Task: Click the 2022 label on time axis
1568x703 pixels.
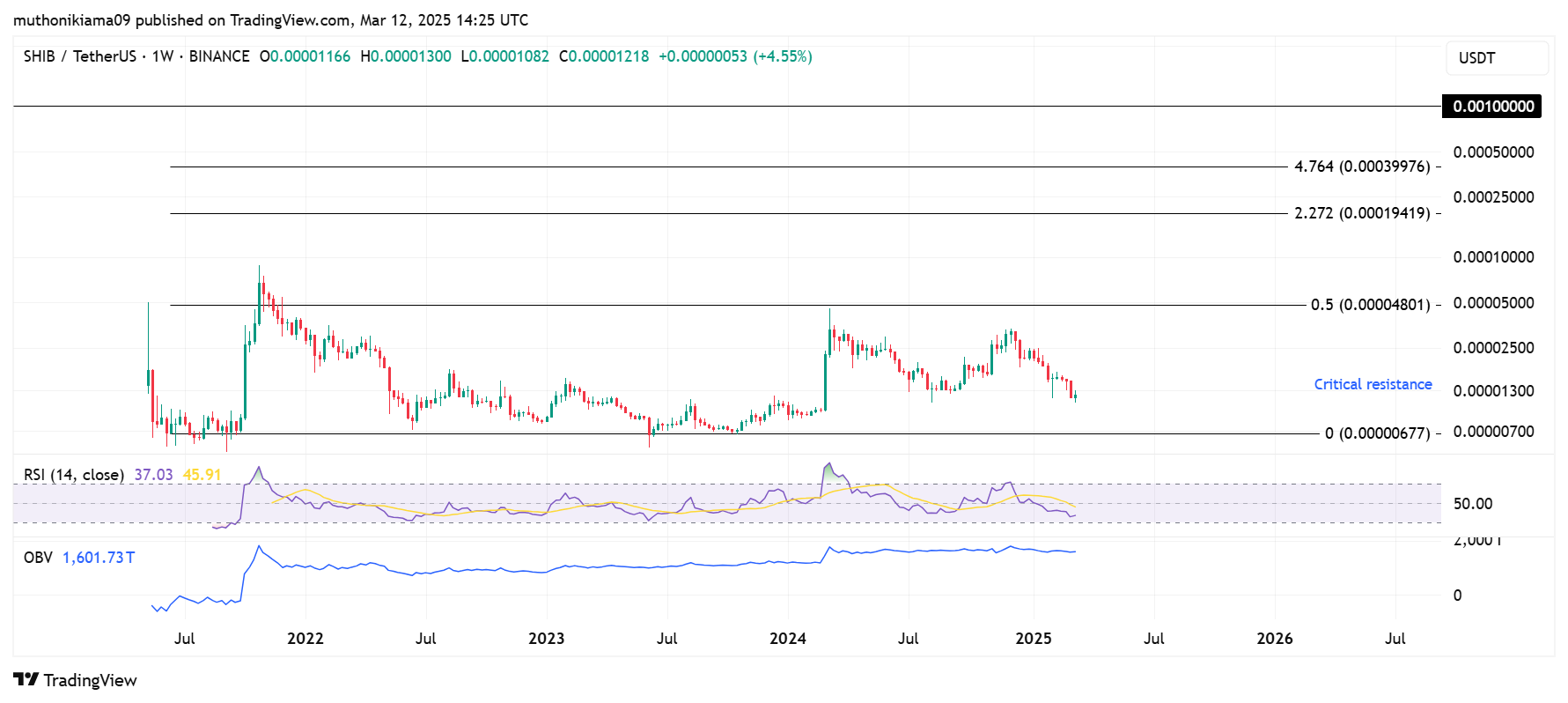Action: point(306,639)
